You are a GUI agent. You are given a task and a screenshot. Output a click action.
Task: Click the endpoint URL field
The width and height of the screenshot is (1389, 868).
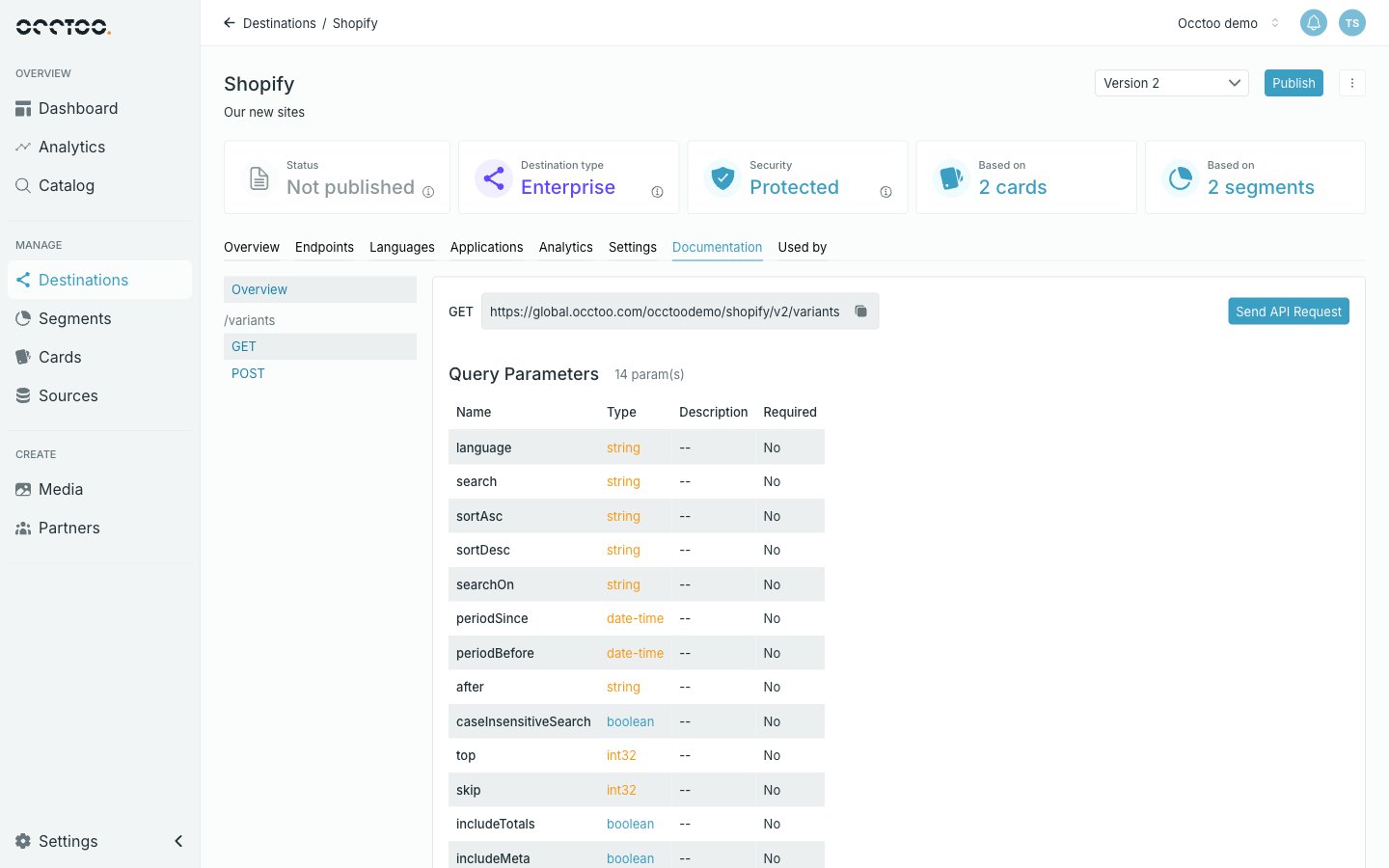pyautogui.click(x=680, y=312)
